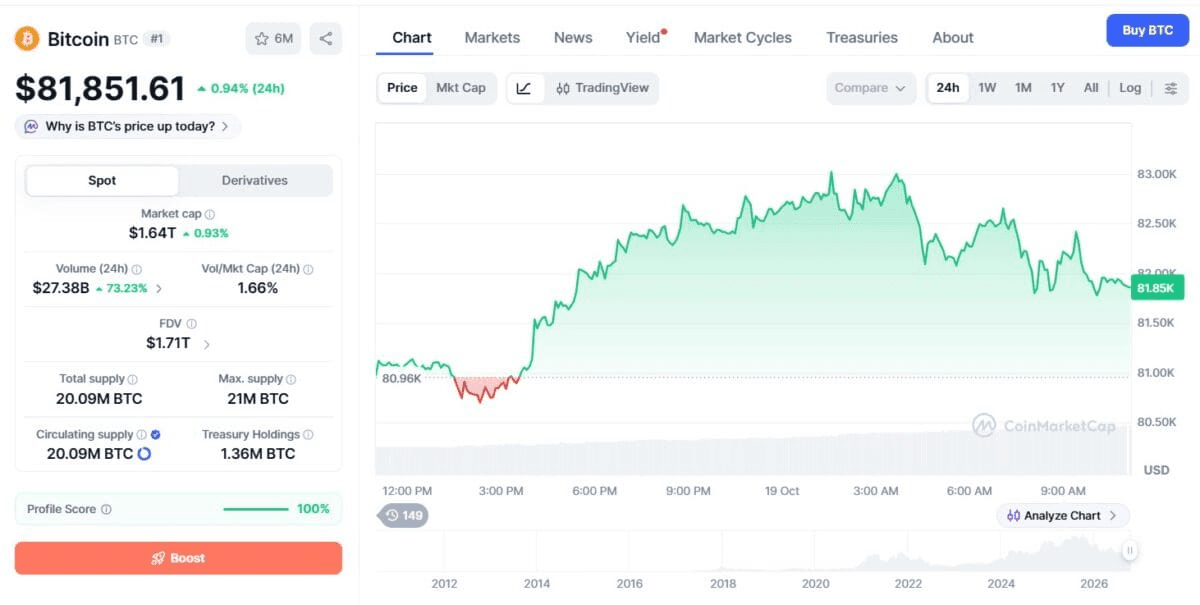
Task: Click the Treasury Holdings info icon
Action: tap(308, 435)
